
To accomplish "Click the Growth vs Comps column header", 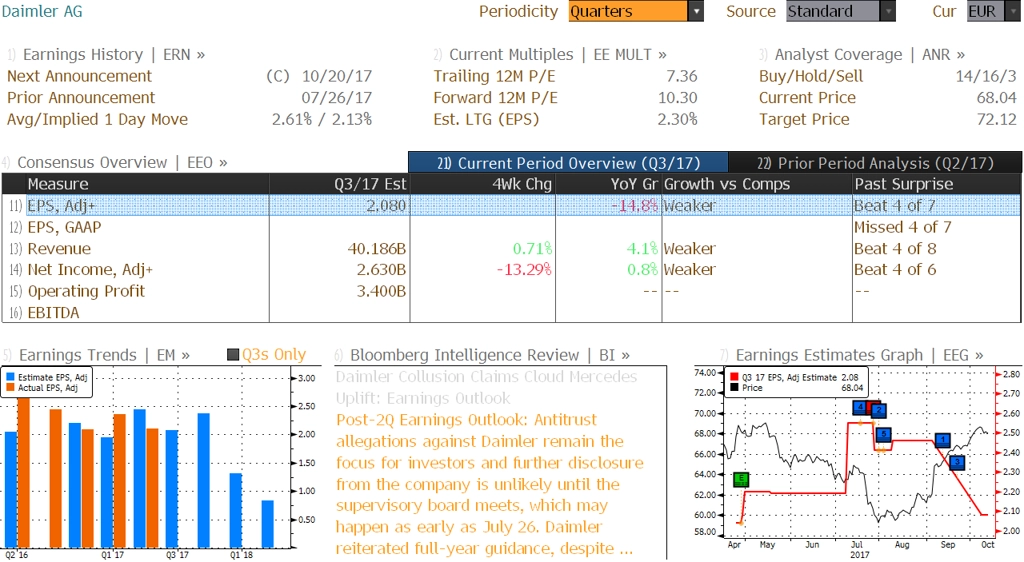I will pyautogui.click(x=757, y=184).
